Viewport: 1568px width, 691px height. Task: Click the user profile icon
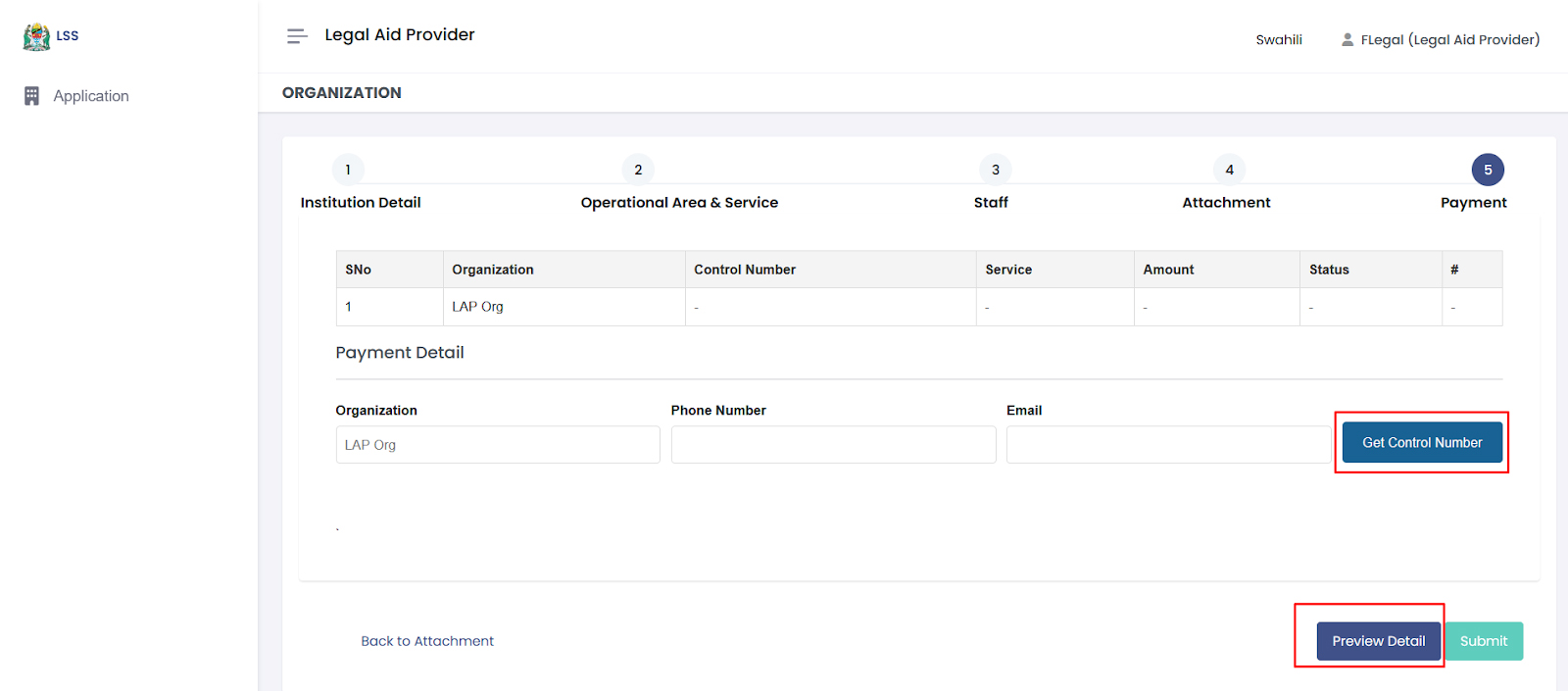(1347, 40)
